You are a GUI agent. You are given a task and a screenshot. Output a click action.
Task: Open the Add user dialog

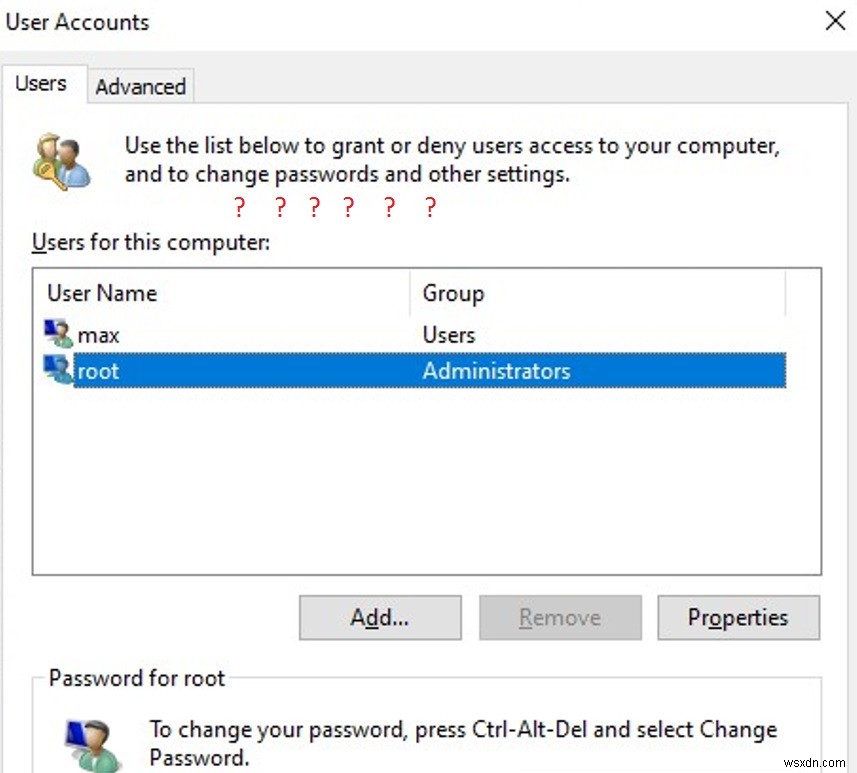point(379,617)
